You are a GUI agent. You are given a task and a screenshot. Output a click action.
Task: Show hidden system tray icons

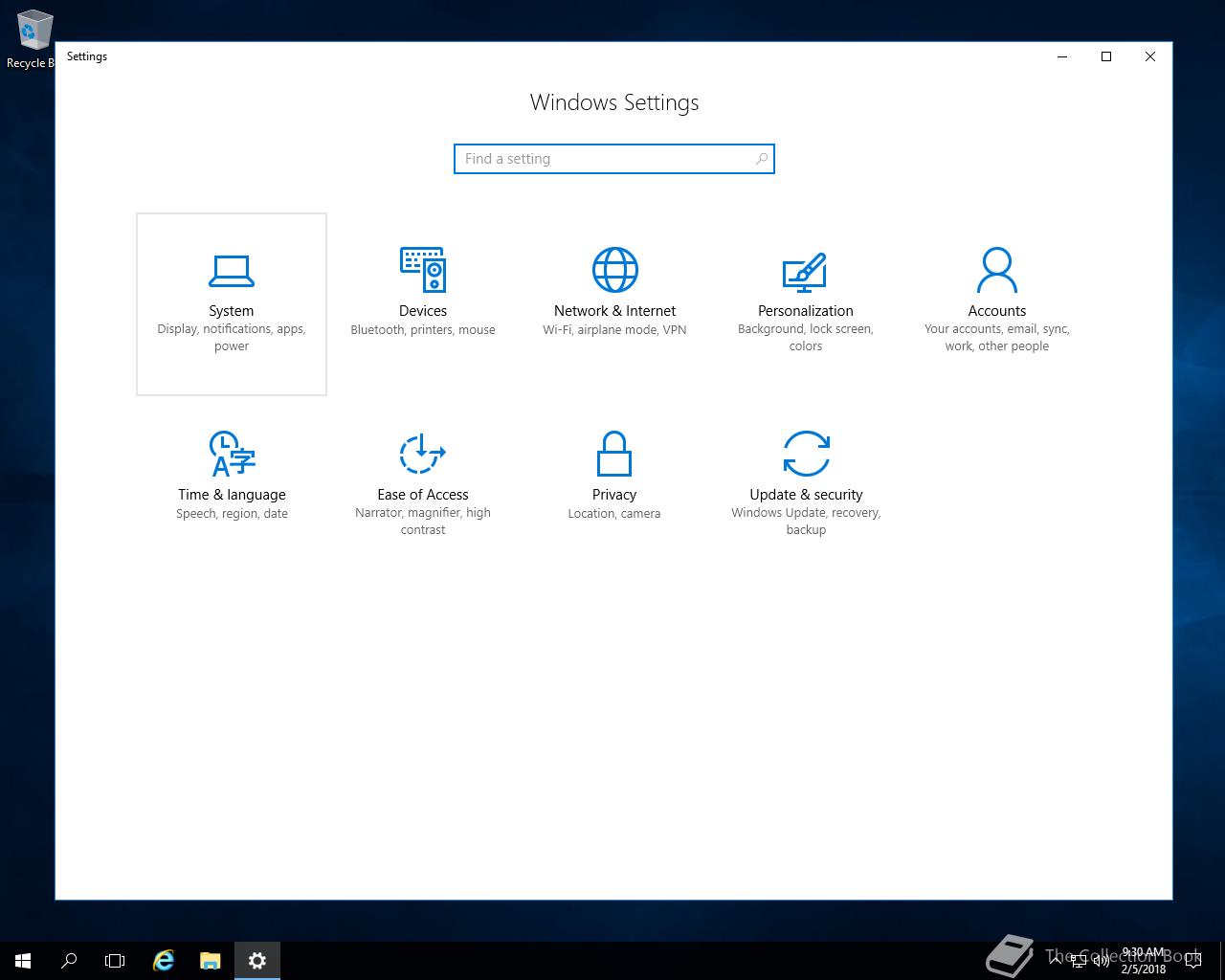(x=1055, y=961)
